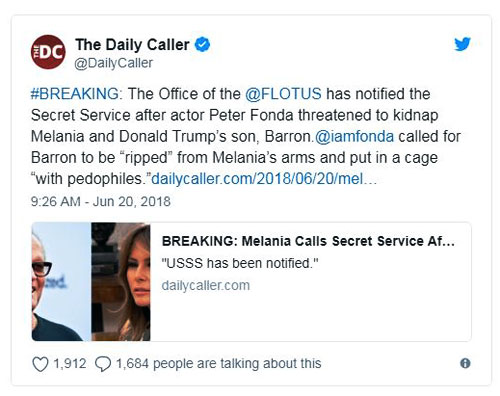Open the @iamfonda mention link

pos(354,136)
